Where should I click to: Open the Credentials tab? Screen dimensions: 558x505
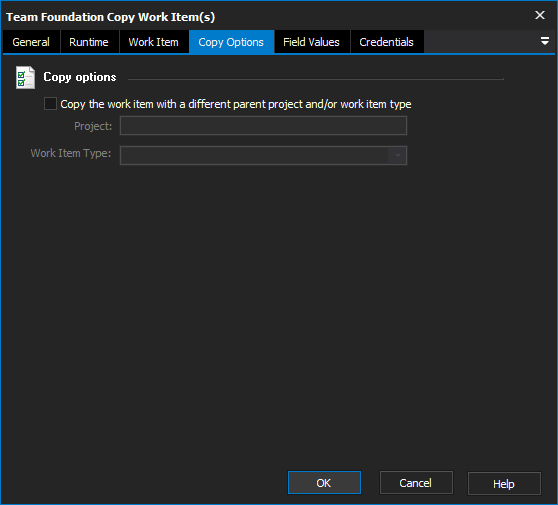pyautogui.click(x=386, y=42)
